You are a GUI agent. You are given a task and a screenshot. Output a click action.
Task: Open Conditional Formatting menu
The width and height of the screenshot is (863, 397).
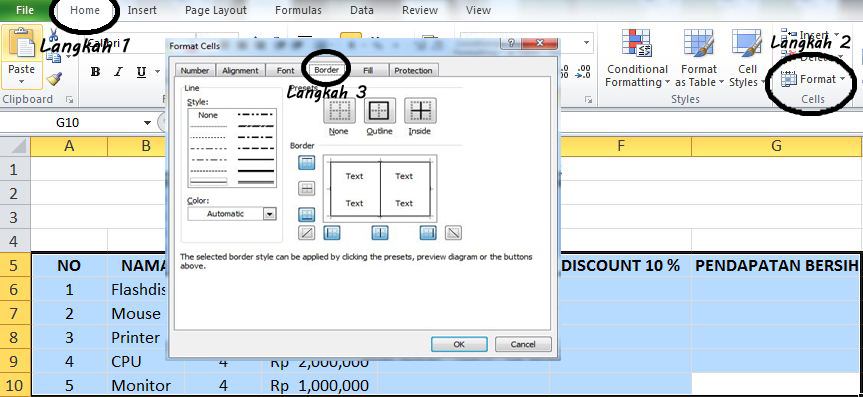pos(637,58)
